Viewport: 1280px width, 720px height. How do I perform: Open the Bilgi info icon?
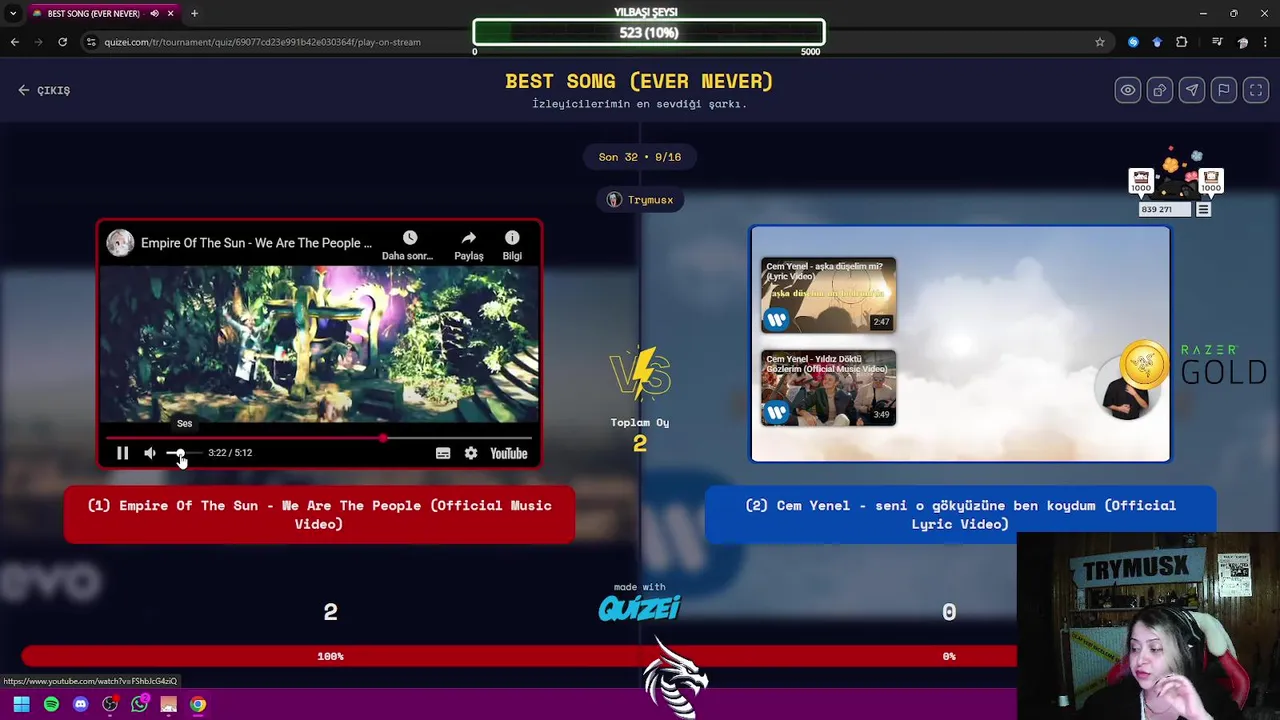coord(512,238)
